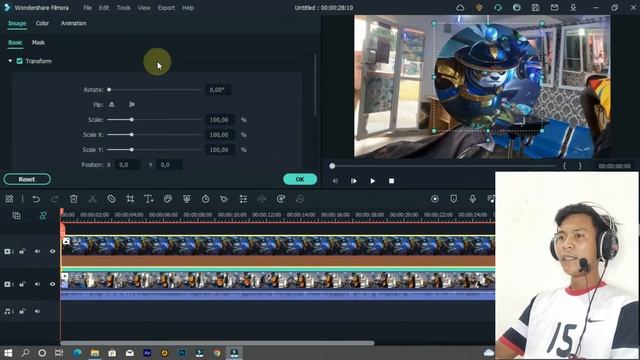Open the Edit menu
This screenshot has width=640, height=360.
click(104, 8)
